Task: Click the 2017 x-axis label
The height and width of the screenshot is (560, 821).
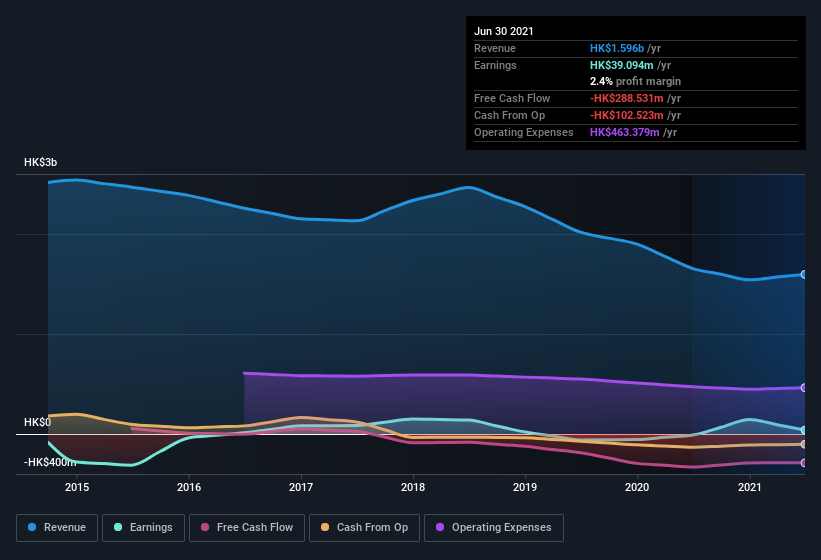Action: tap(301, 487)
